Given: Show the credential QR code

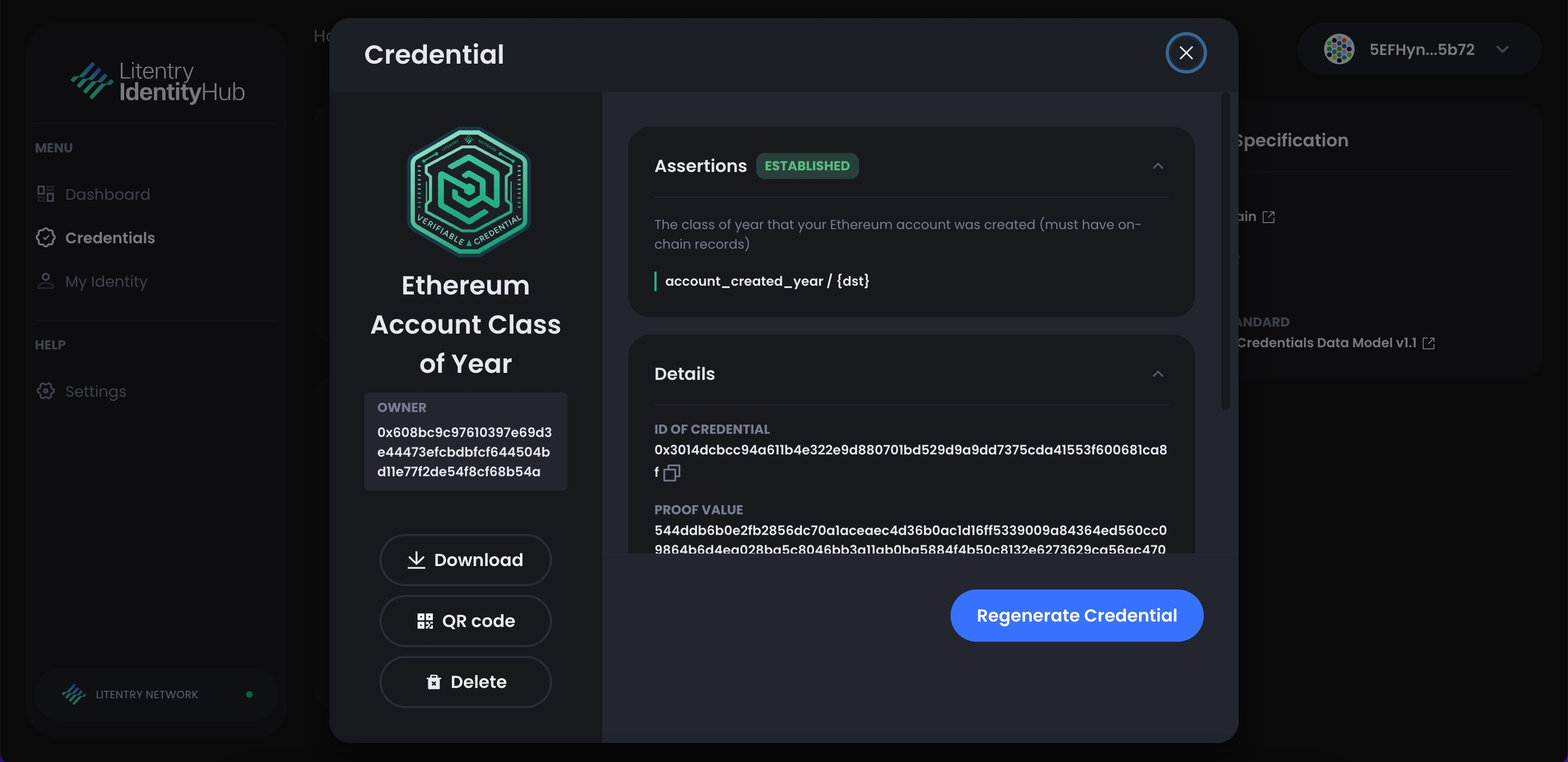Looking at the screenshot, I should point(465,621).
